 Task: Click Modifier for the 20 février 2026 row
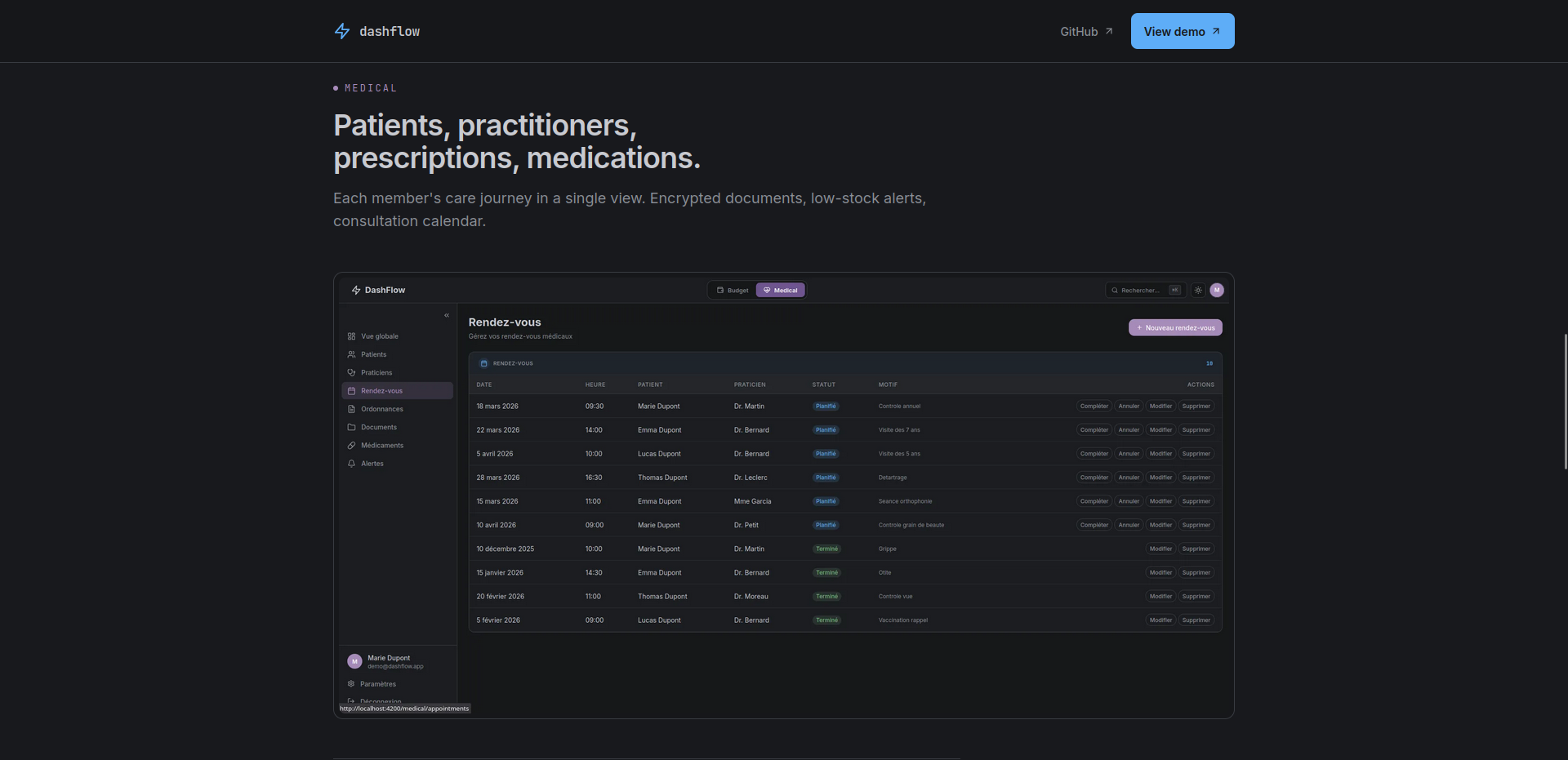(1160, 596)
